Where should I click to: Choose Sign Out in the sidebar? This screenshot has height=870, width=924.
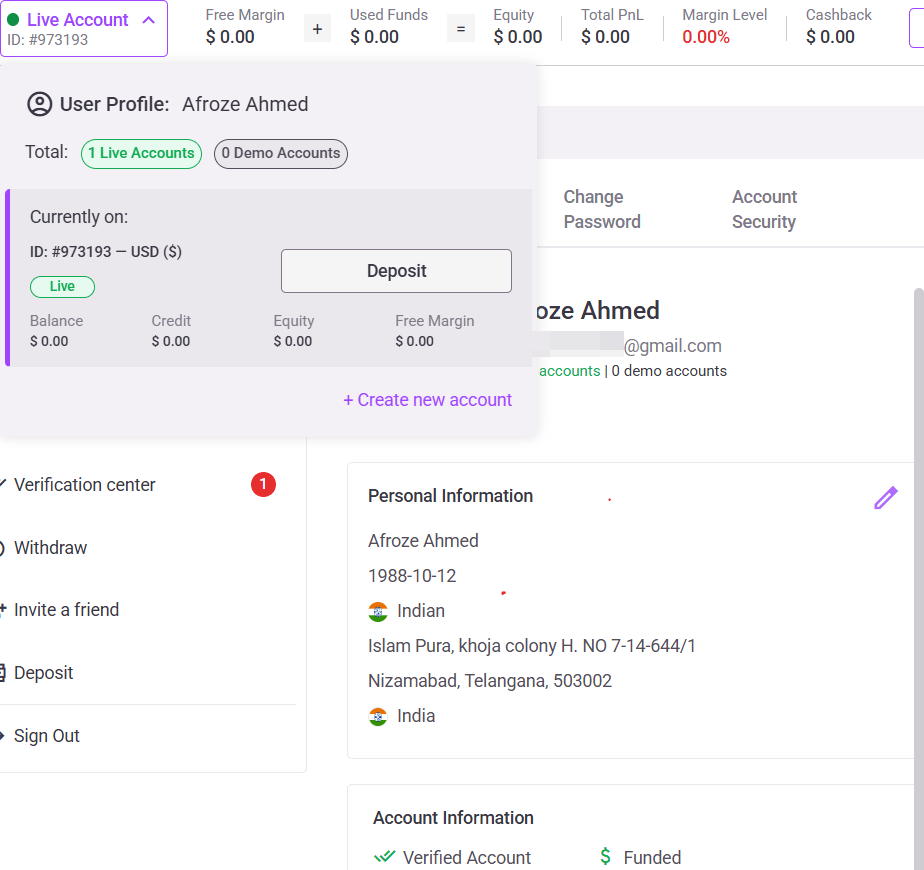tap(46, 736)
